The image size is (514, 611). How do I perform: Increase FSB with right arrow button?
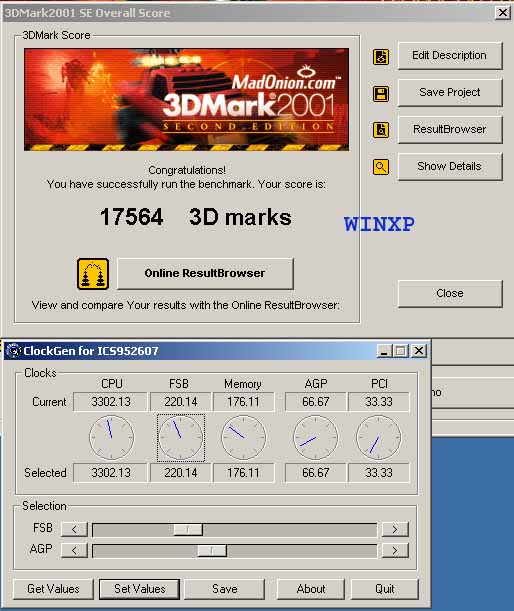pyautogui.click(x=395, y=529)
